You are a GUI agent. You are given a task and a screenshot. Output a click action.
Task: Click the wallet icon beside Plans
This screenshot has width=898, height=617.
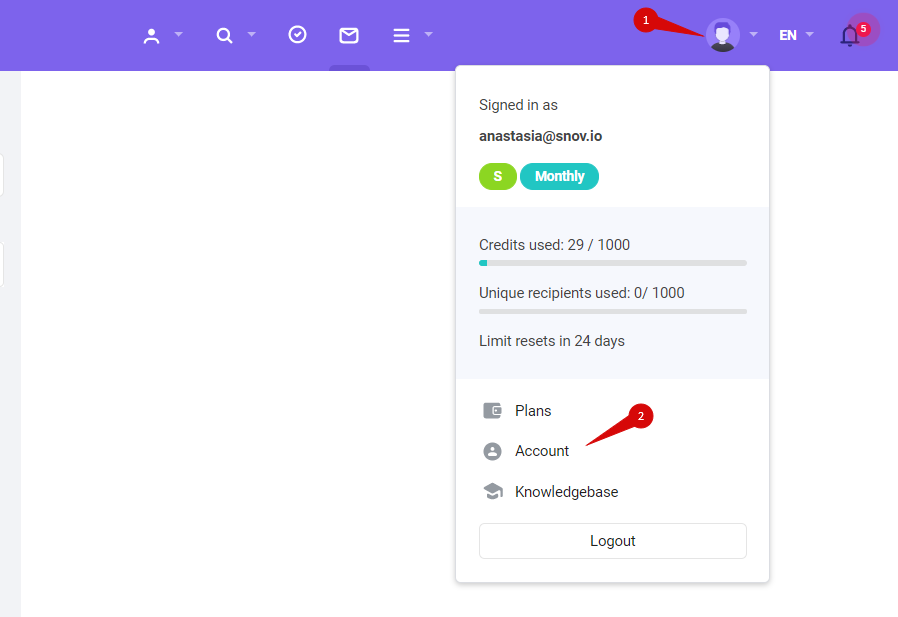(493, 411)
